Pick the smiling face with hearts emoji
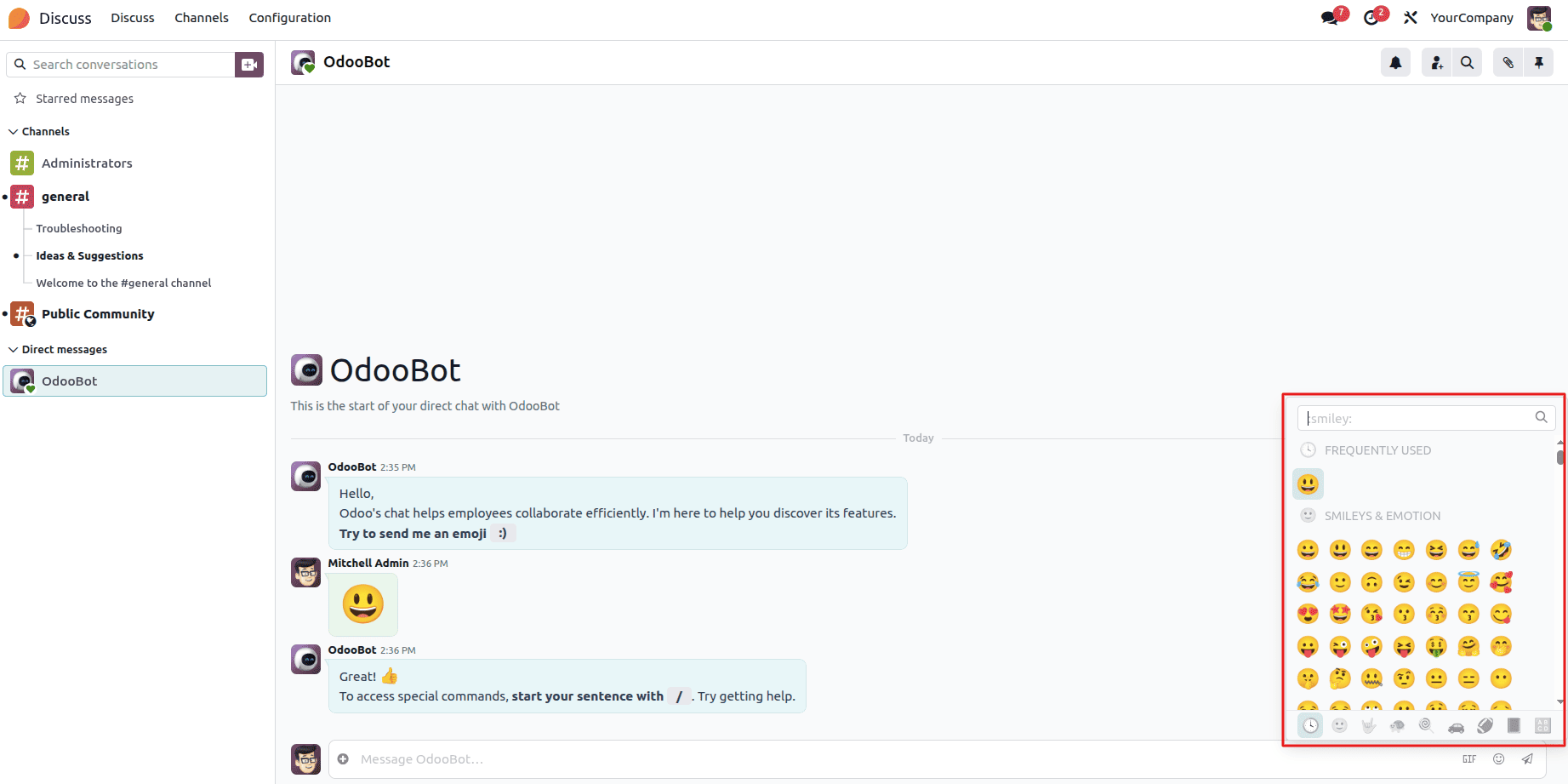 (x=1501, y=582)
